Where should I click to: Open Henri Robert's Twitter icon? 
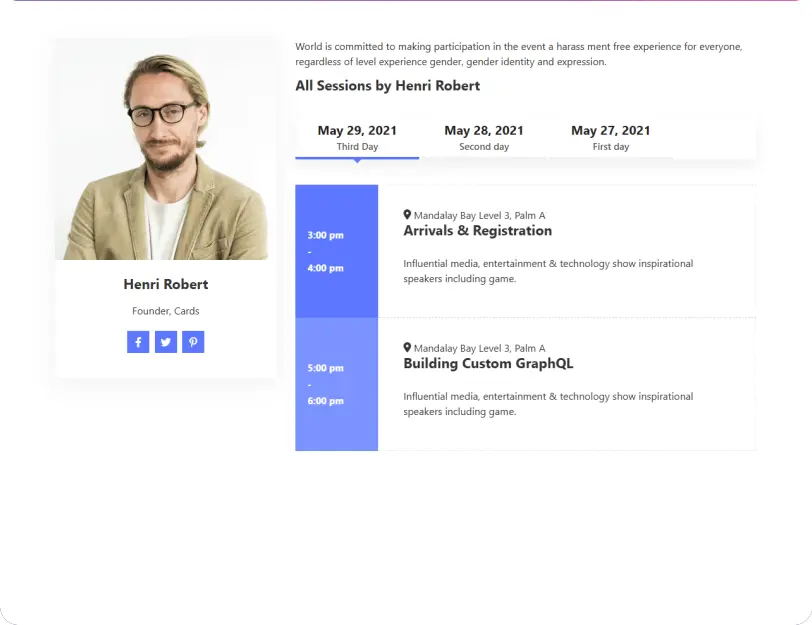pyautogui.click(x=166, y=342)
